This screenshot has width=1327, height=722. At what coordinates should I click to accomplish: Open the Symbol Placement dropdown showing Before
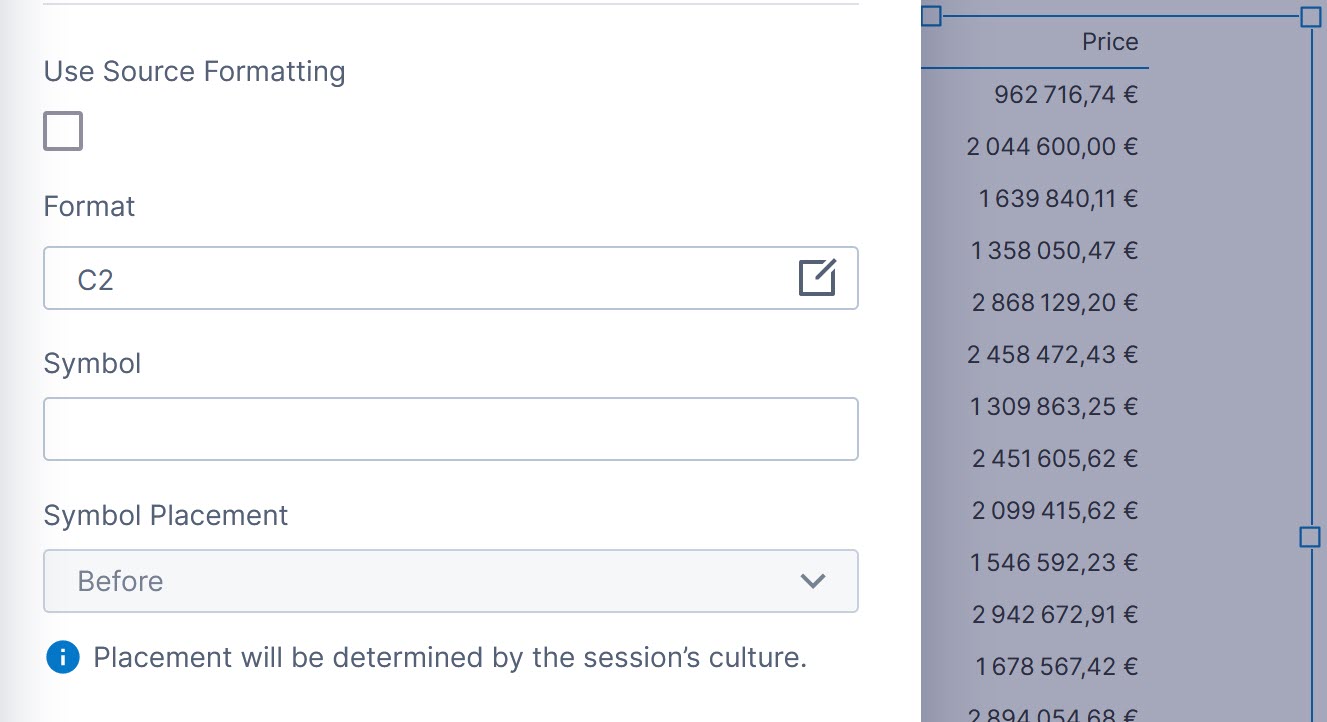450,581
